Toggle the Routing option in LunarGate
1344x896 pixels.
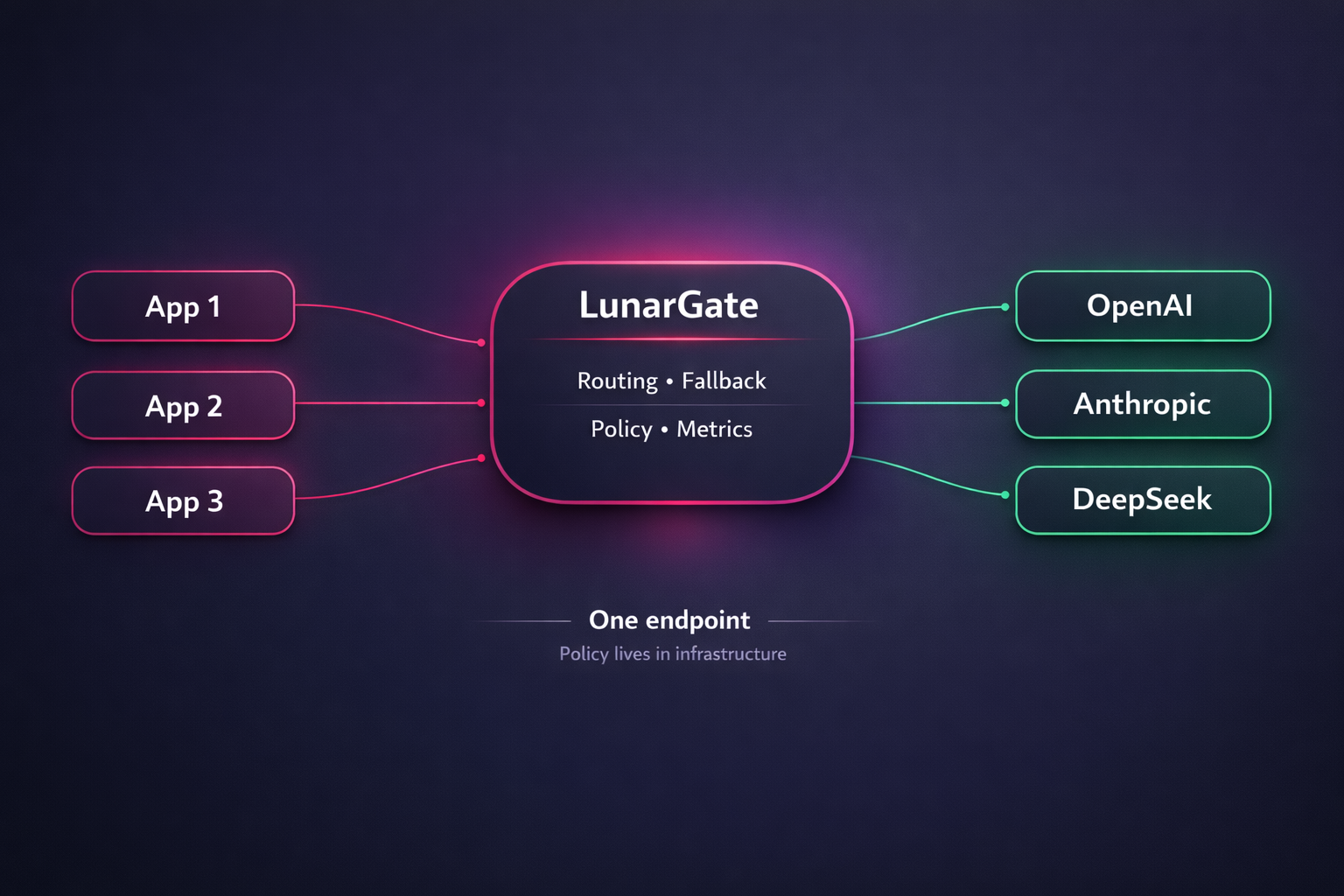click(x=617, y=381)
